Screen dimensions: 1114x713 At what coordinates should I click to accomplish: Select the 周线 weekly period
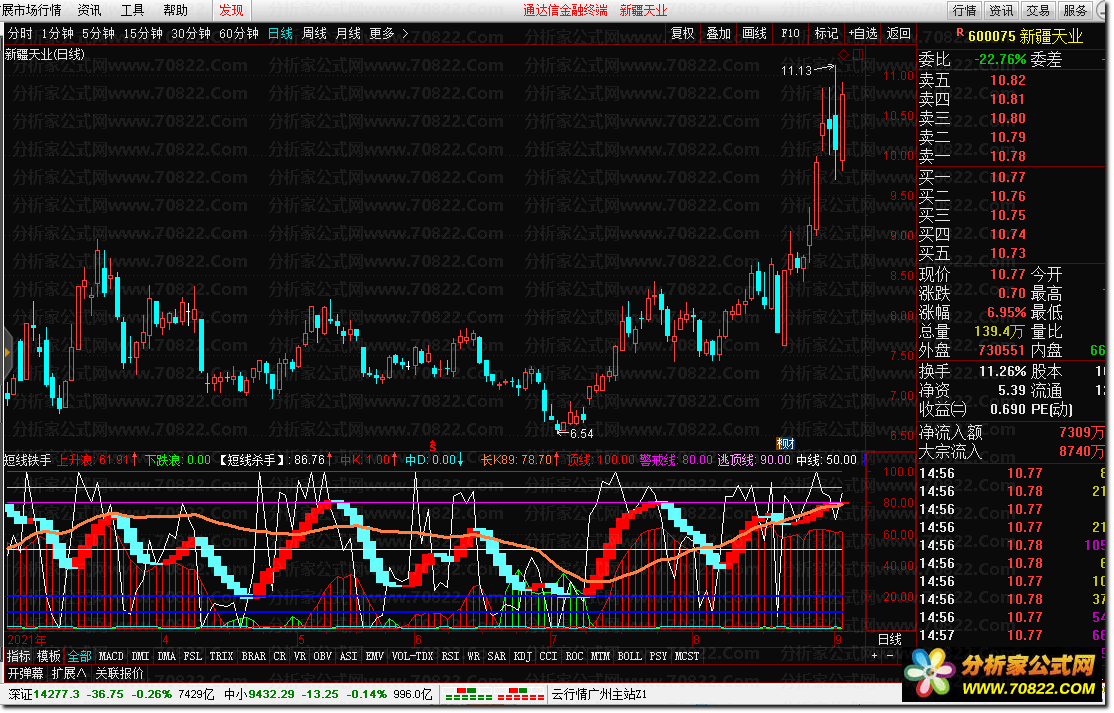tap(314, 33)
